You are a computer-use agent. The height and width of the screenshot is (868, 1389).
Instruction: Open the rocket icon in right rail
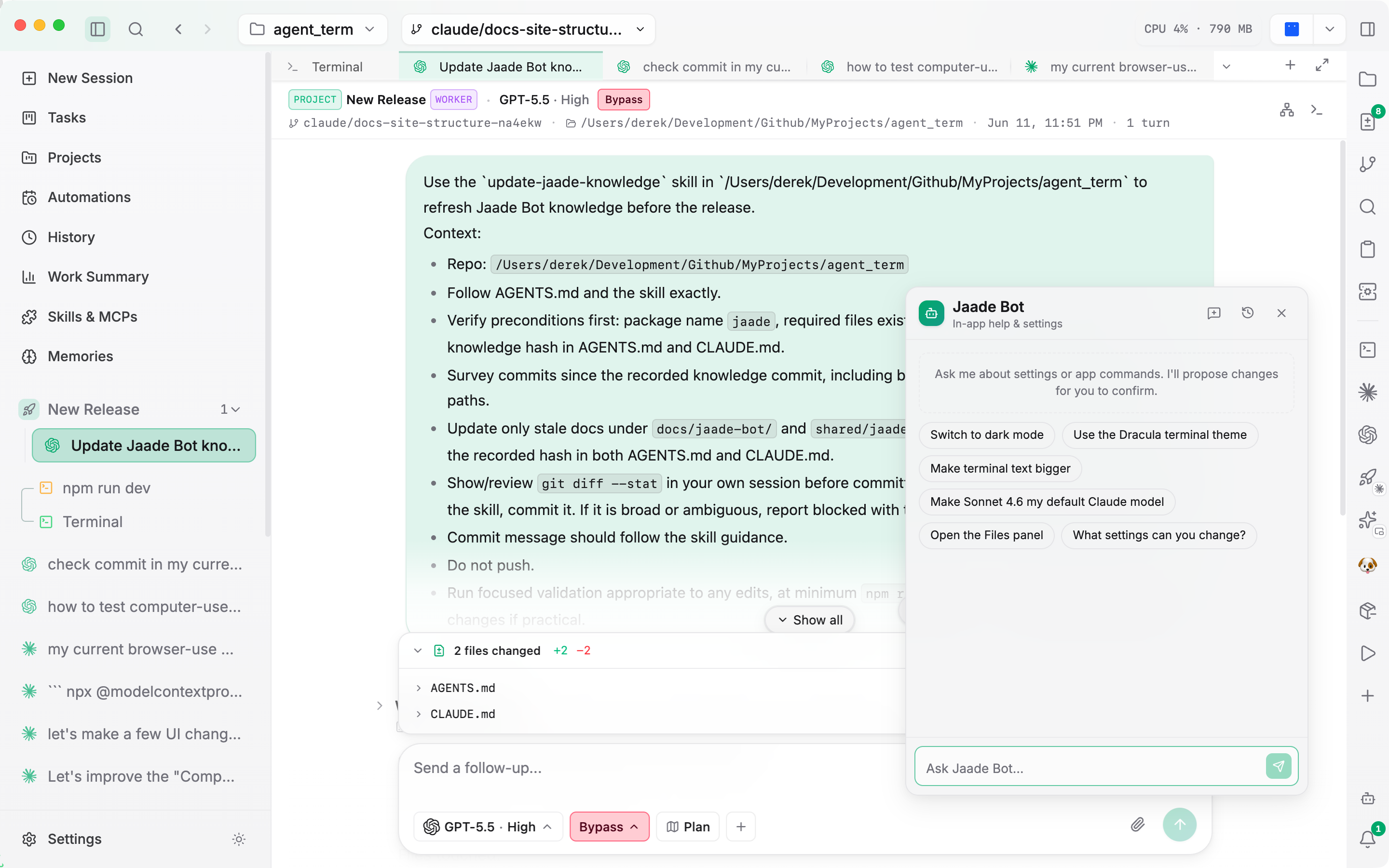[1367, 477]
